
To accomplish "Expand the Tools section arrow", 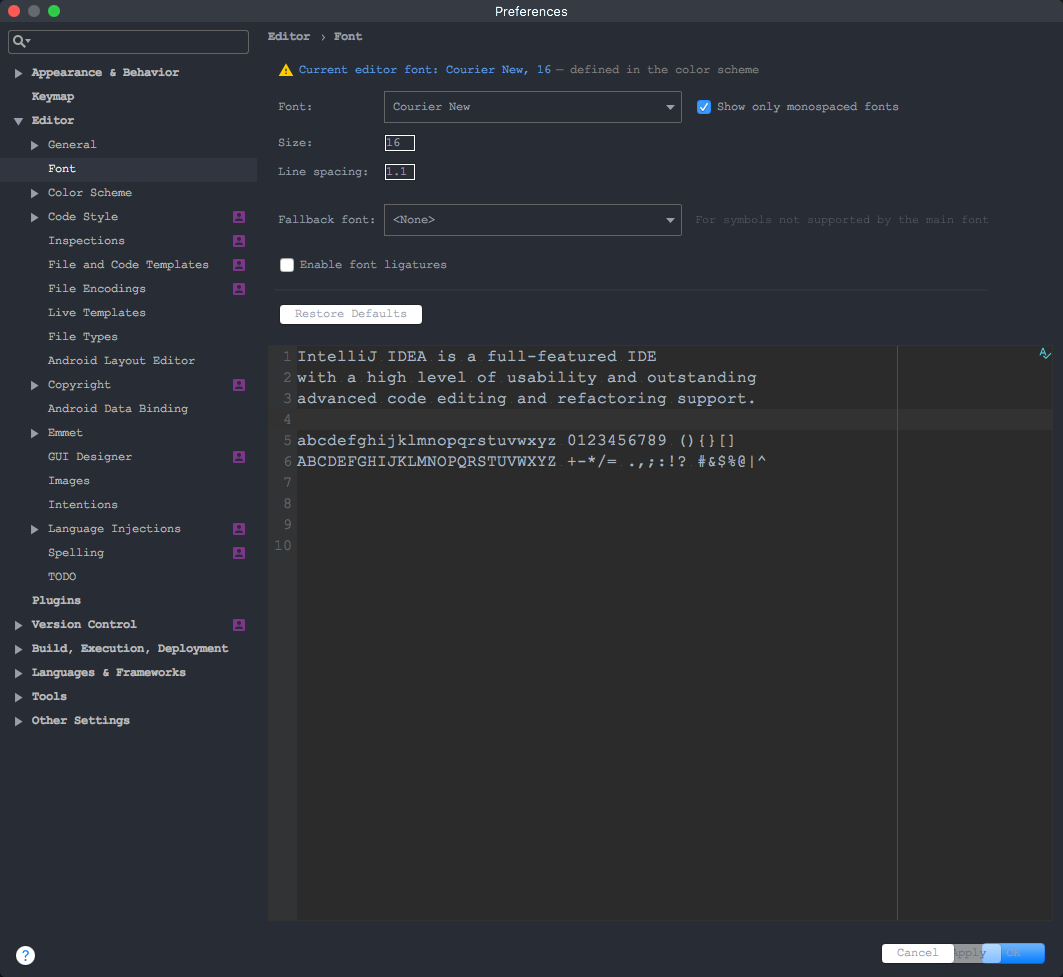I will (x=18, y=697).
